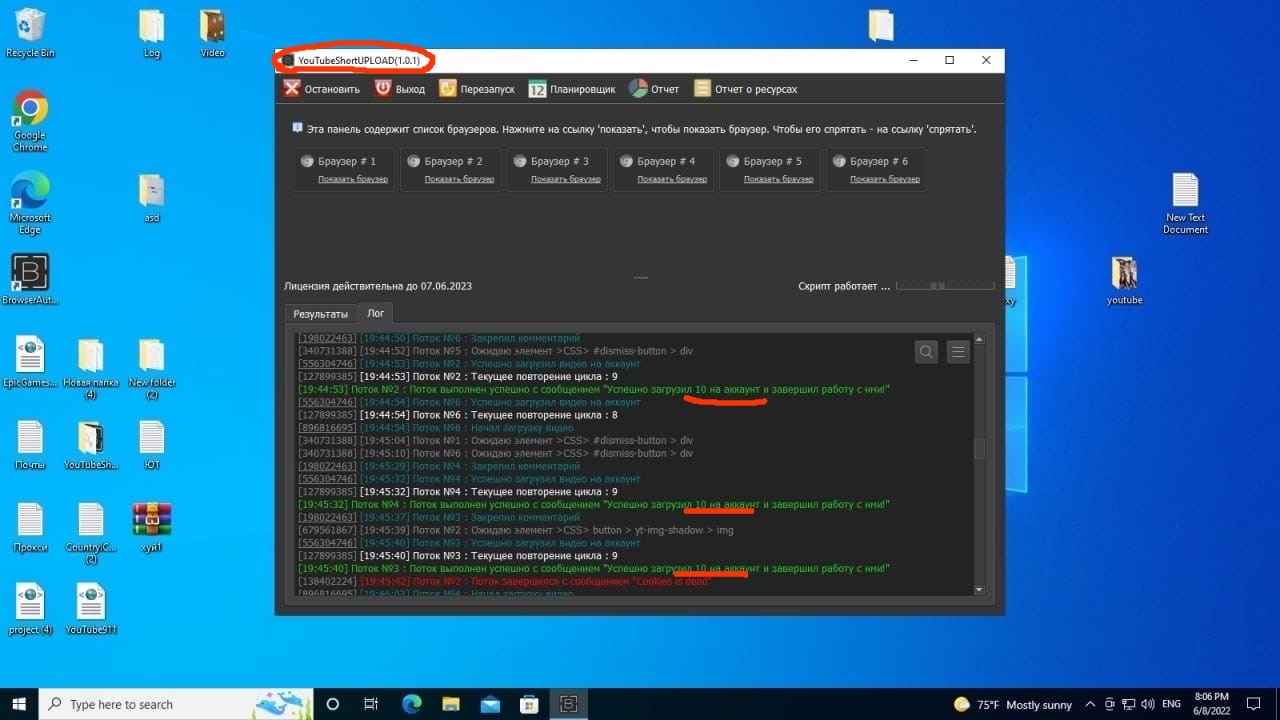
Task: Show browser for Браузер # 4
Action: point(672,179)
